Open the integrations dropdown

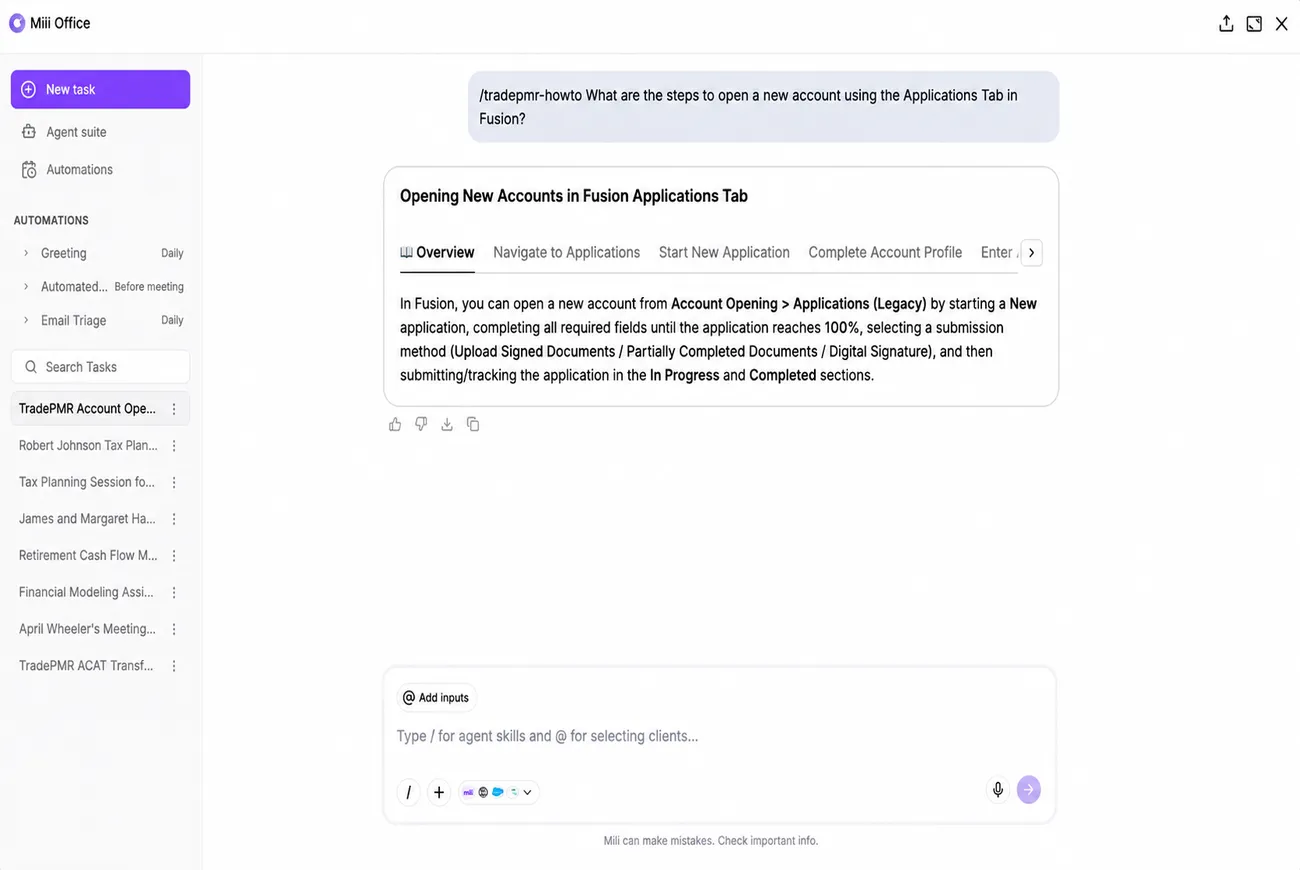(x=499, y=792)
